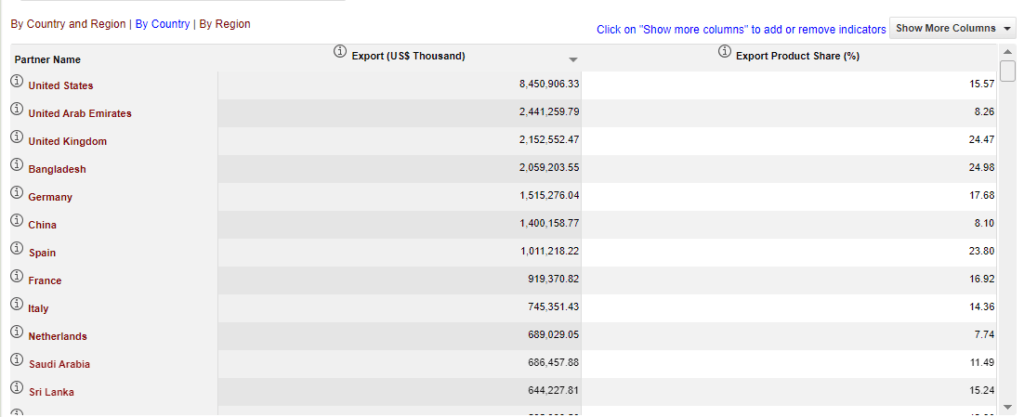The width and height of the screenshot is (1024, 417).
Task: Select product share value 11.49
Action: click(x=982, y=363)
